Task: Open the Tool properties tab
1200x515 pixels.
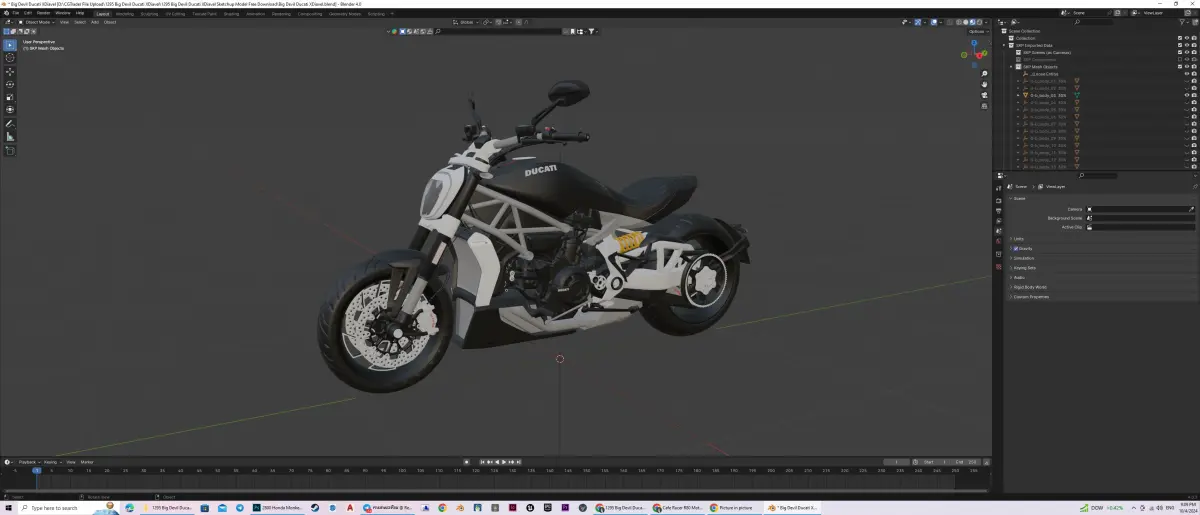Action: (998, 187)
